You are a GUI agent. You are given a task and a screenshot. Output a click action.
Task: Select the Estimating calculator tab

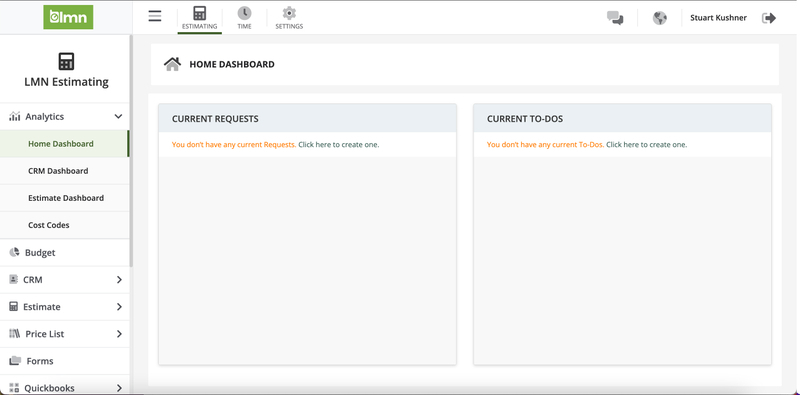pyautogui.click(x=199, y=18)
